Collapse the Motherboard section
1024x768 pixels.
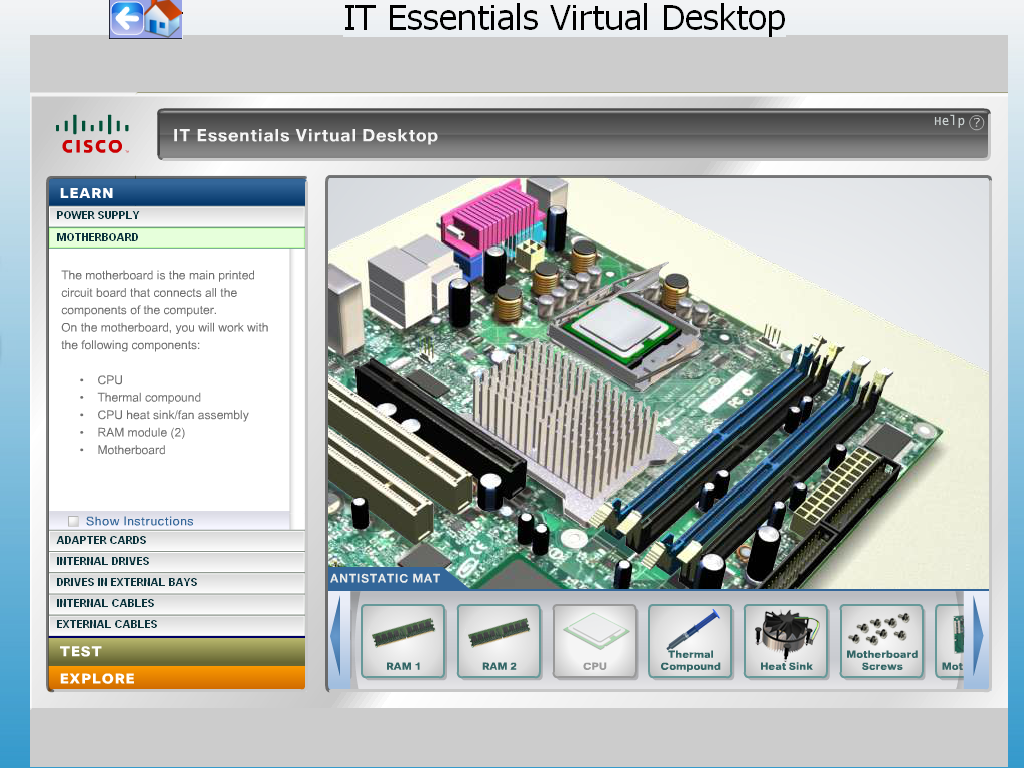coord(176,237)
